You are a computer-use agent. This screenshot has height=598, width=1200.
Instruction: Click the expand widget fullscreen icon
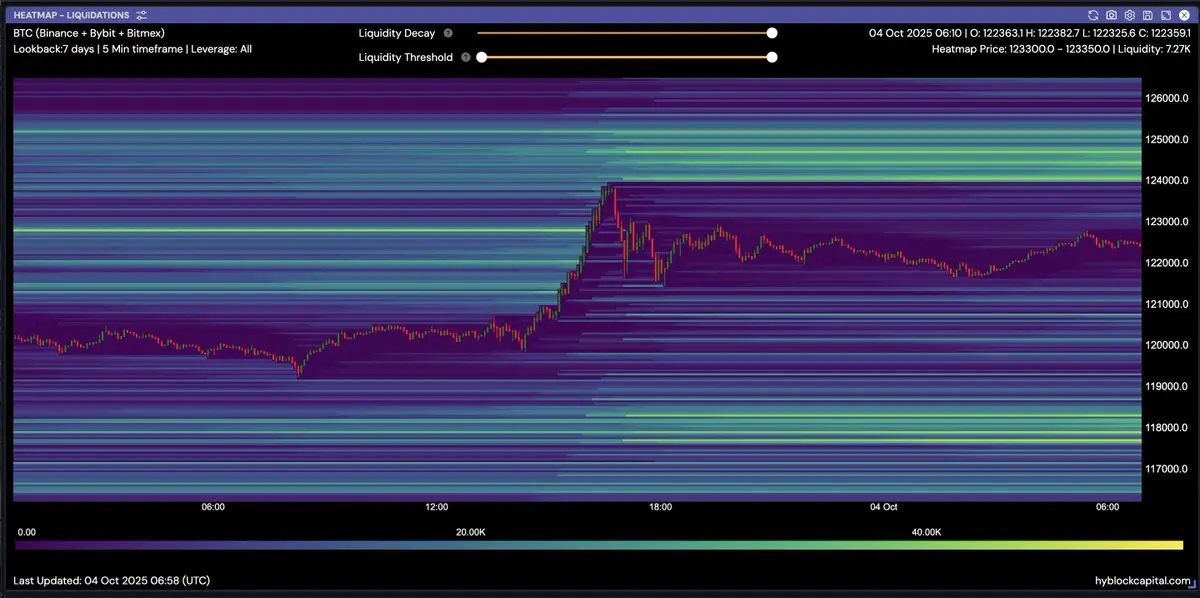click(1165, 15)
